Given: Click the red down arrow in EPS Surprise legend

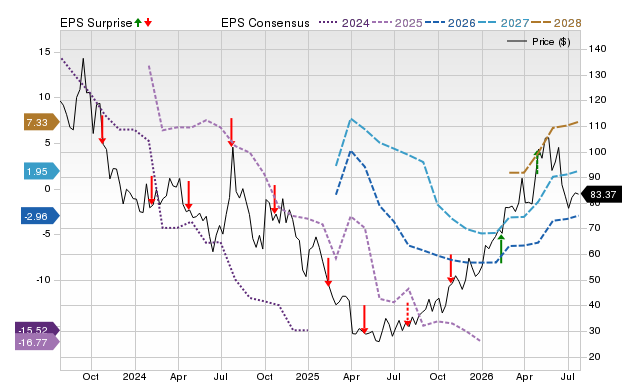Looking at the screenshot, I should tap(148, 22).
